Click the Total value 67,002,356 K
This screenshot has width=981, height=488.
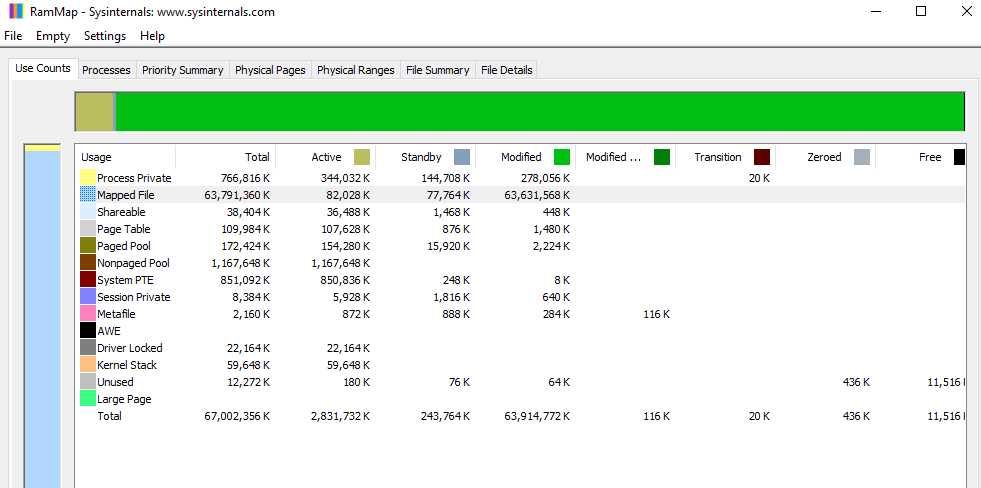(237, 416)
